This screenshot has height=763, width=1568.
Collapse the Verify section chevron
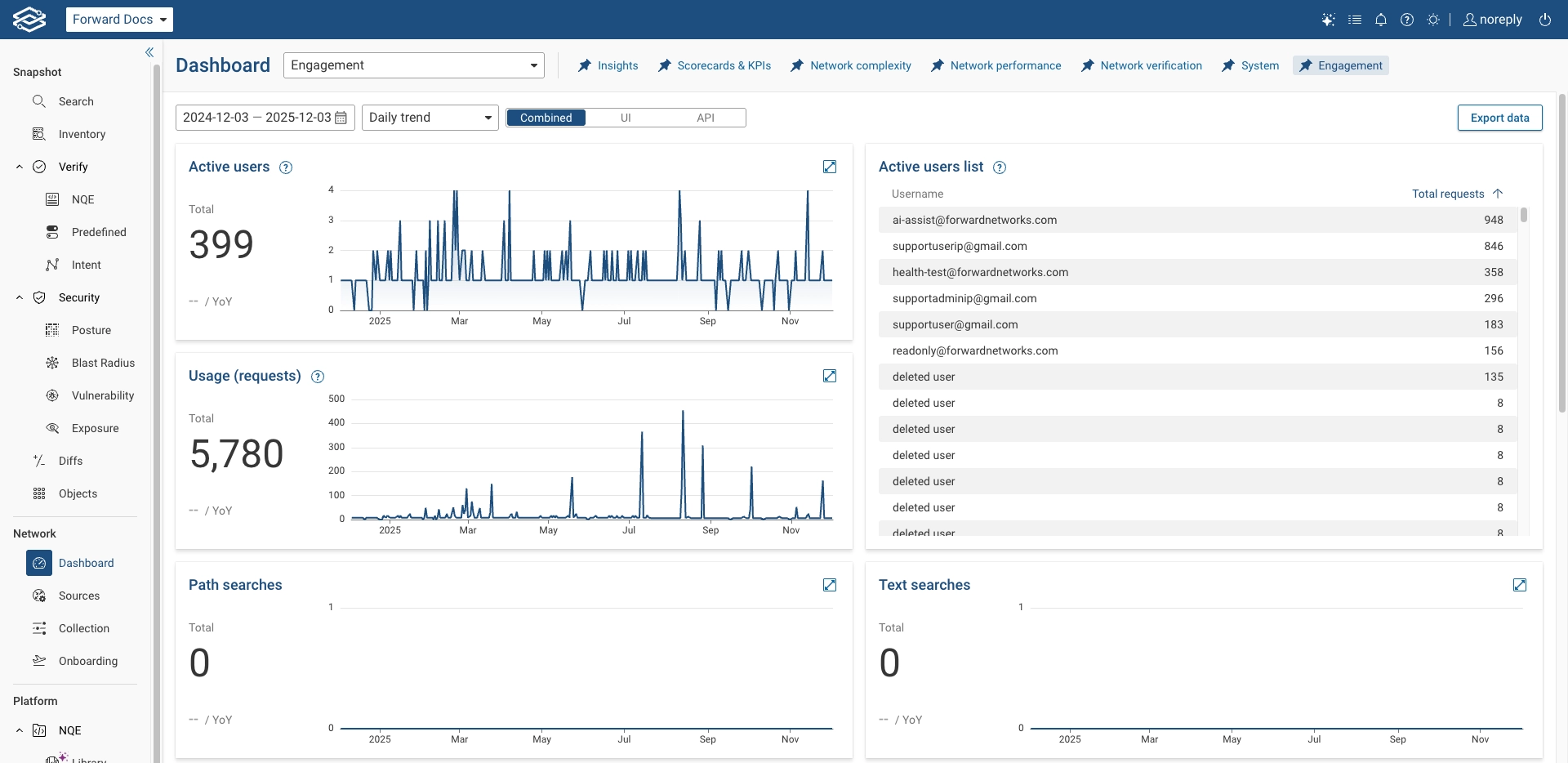click(19, 167)
